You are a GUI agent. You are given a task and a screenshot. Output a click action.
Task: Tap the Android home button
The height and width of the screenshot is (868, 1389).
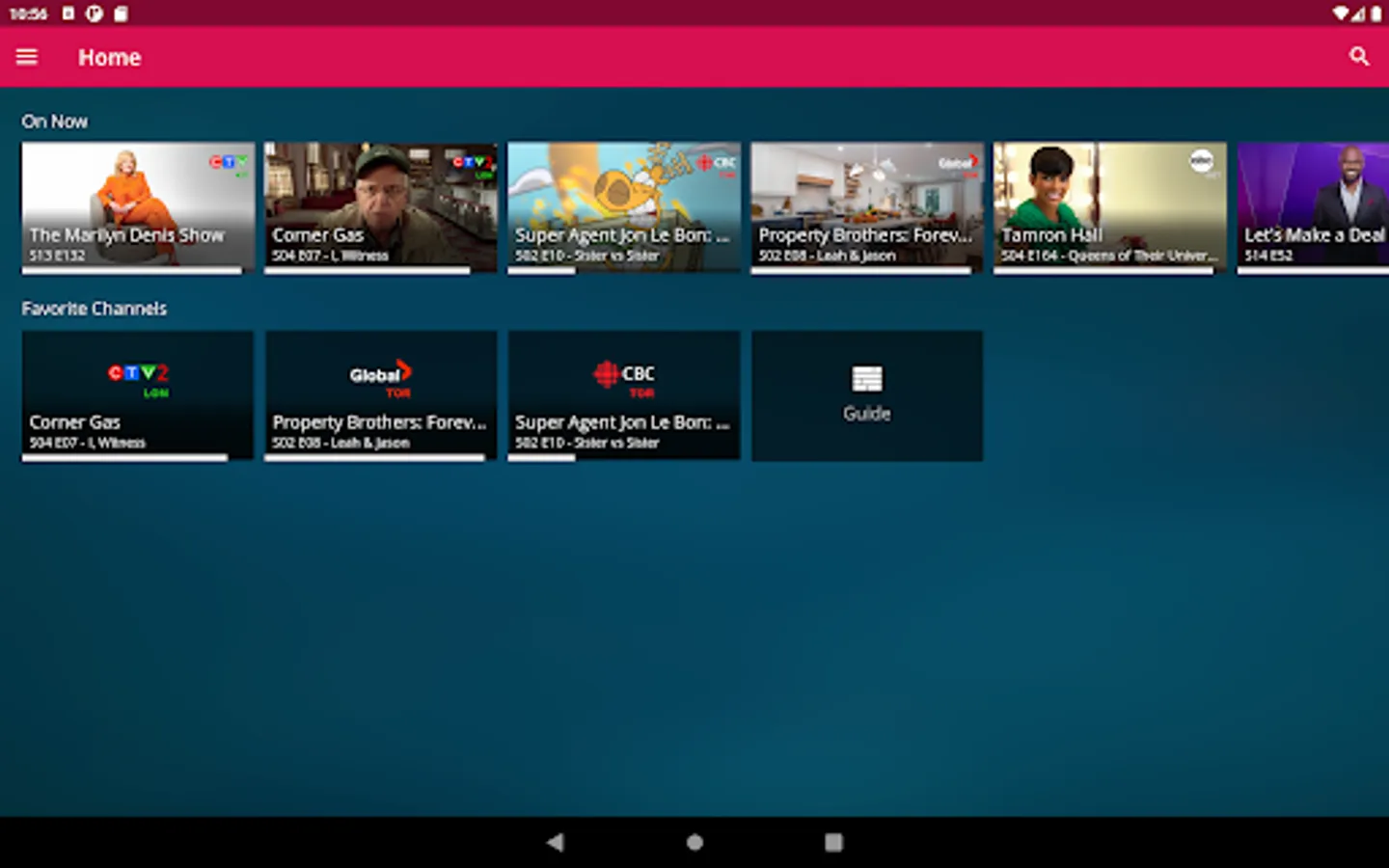[x=694, y=842]
